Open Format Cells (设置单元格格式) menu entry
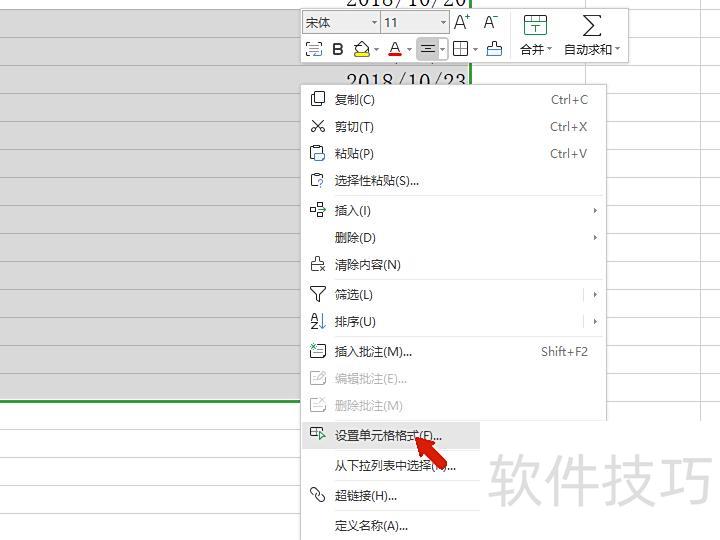Viewport: 720px width, 540px height. 387,436
